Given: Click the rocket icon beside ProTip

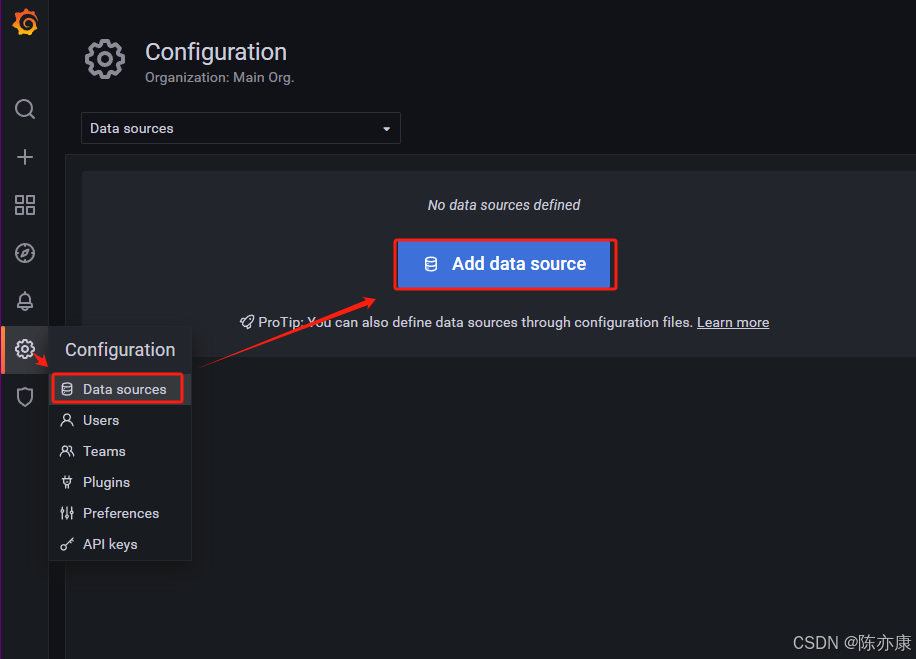Looking at the screenshot, I should tap(247, 322).
